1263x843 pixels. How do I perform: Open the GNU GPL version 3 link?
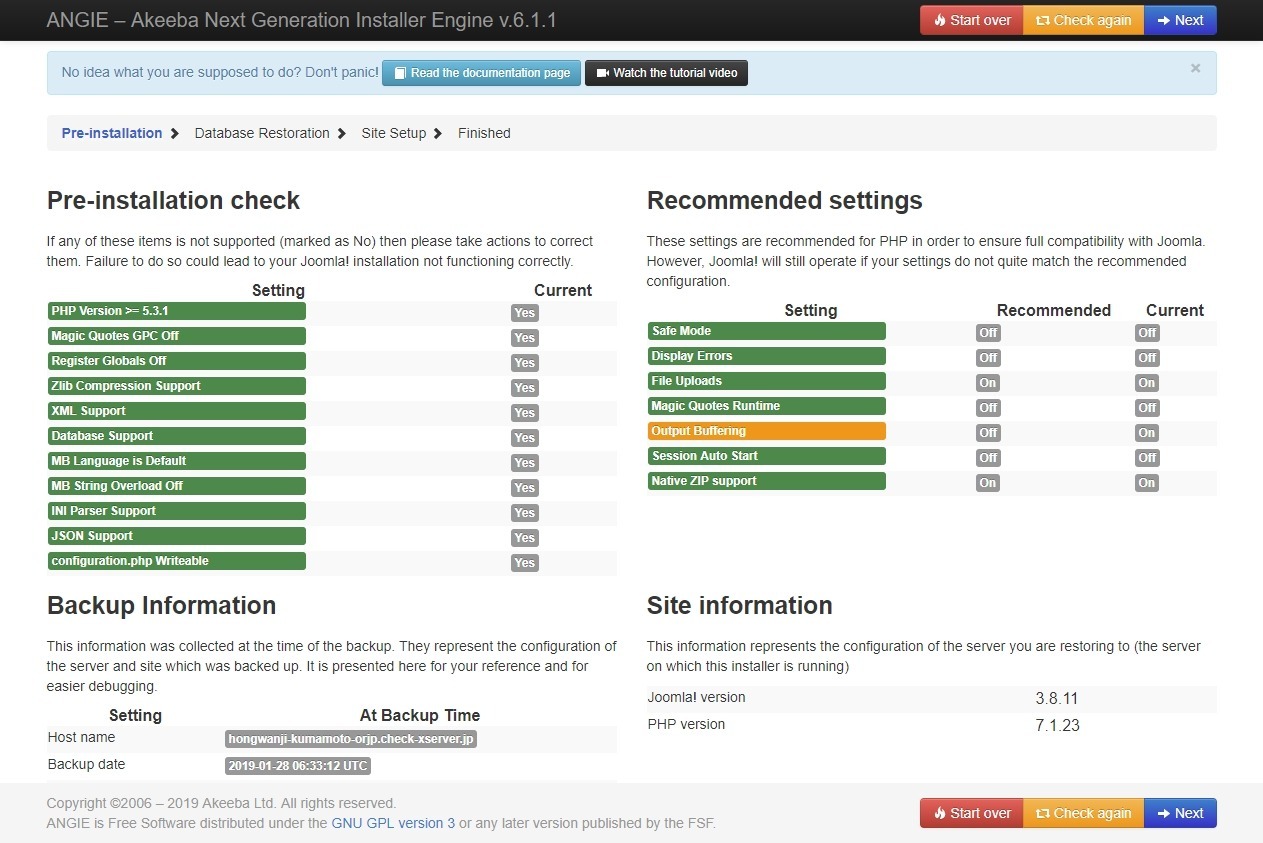393,823
